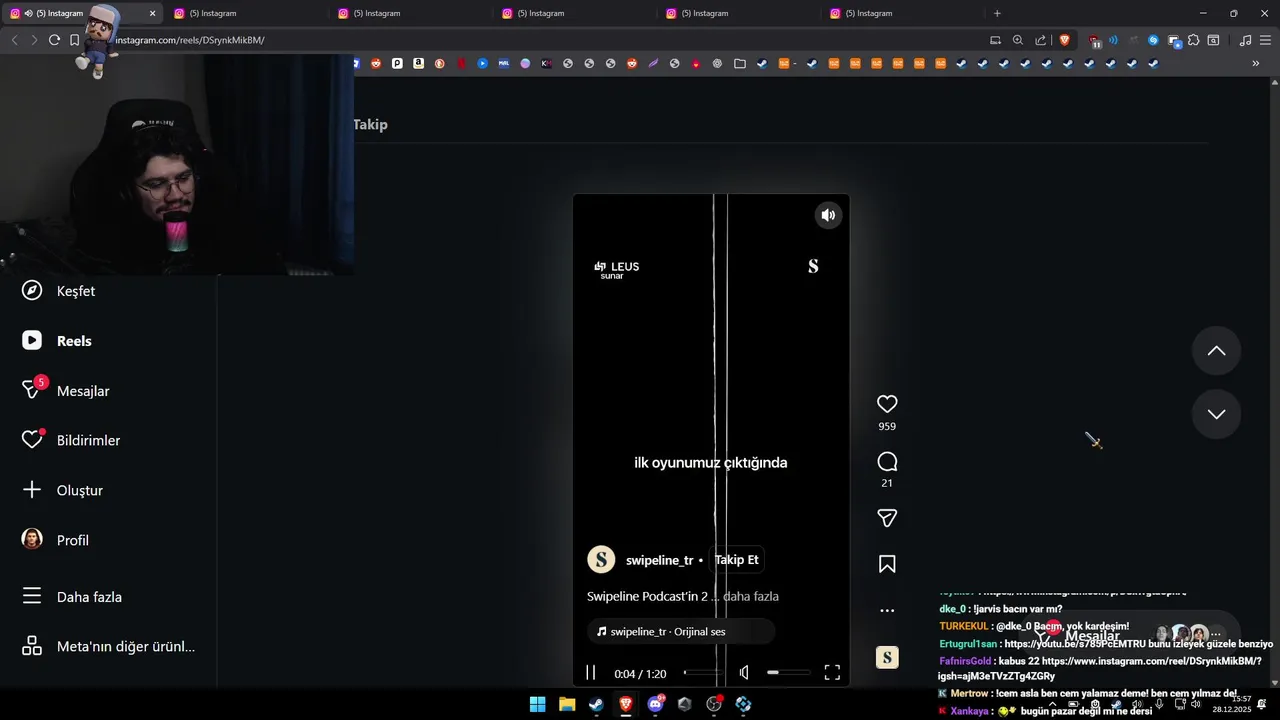
Task: Open the Shazam extension icon
Action: (x=1153, y=40)
